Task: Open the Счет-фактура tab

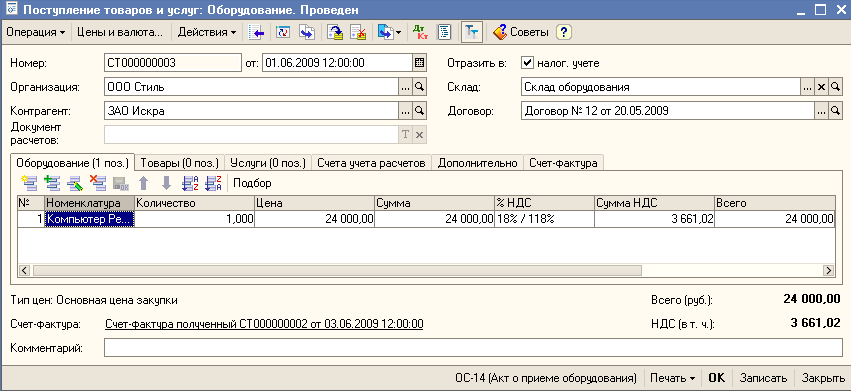Action: pyautogui.click(x=563, y=162)
